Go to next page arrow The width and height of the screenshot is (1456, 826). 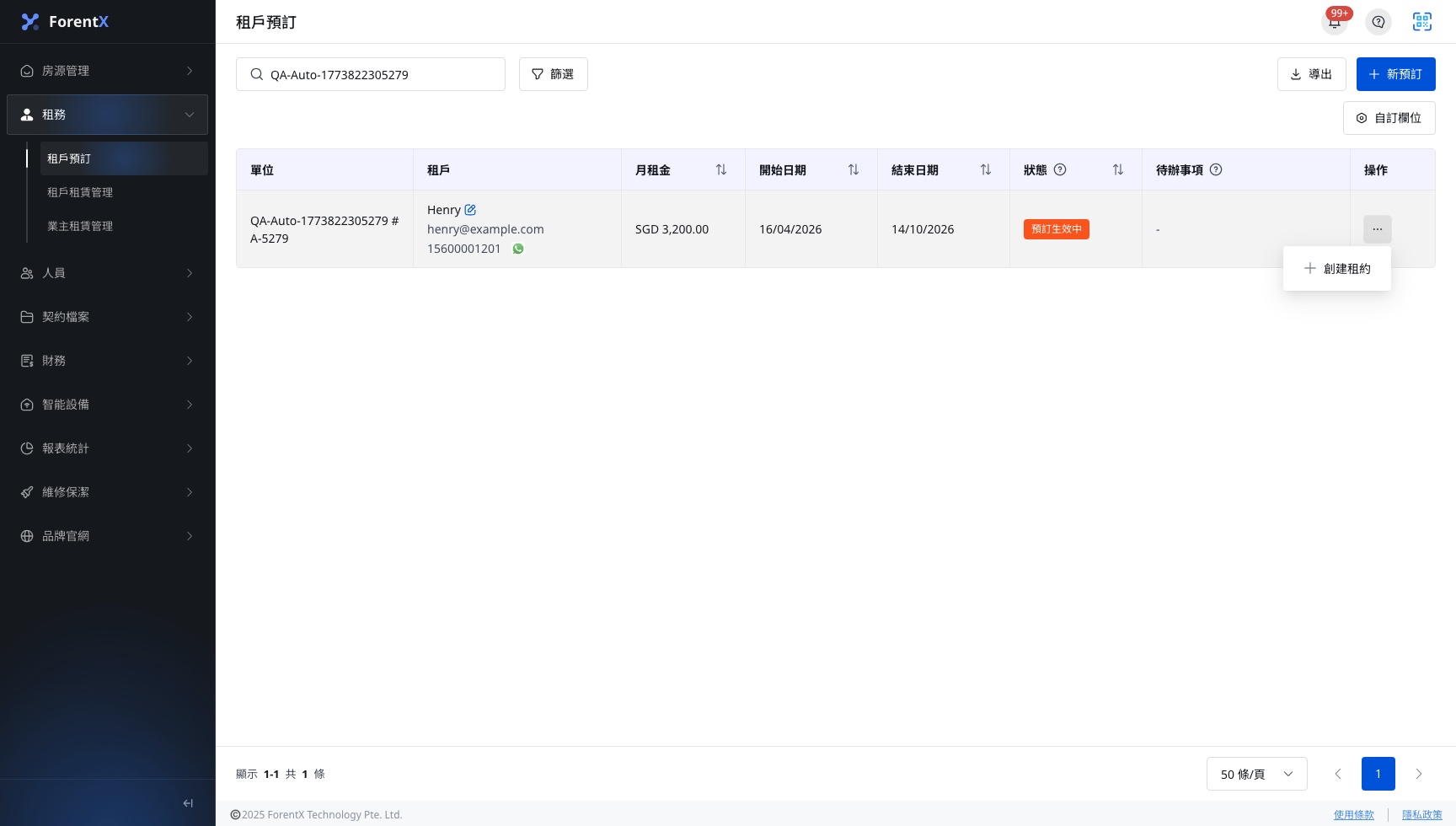click(1419, 774)
